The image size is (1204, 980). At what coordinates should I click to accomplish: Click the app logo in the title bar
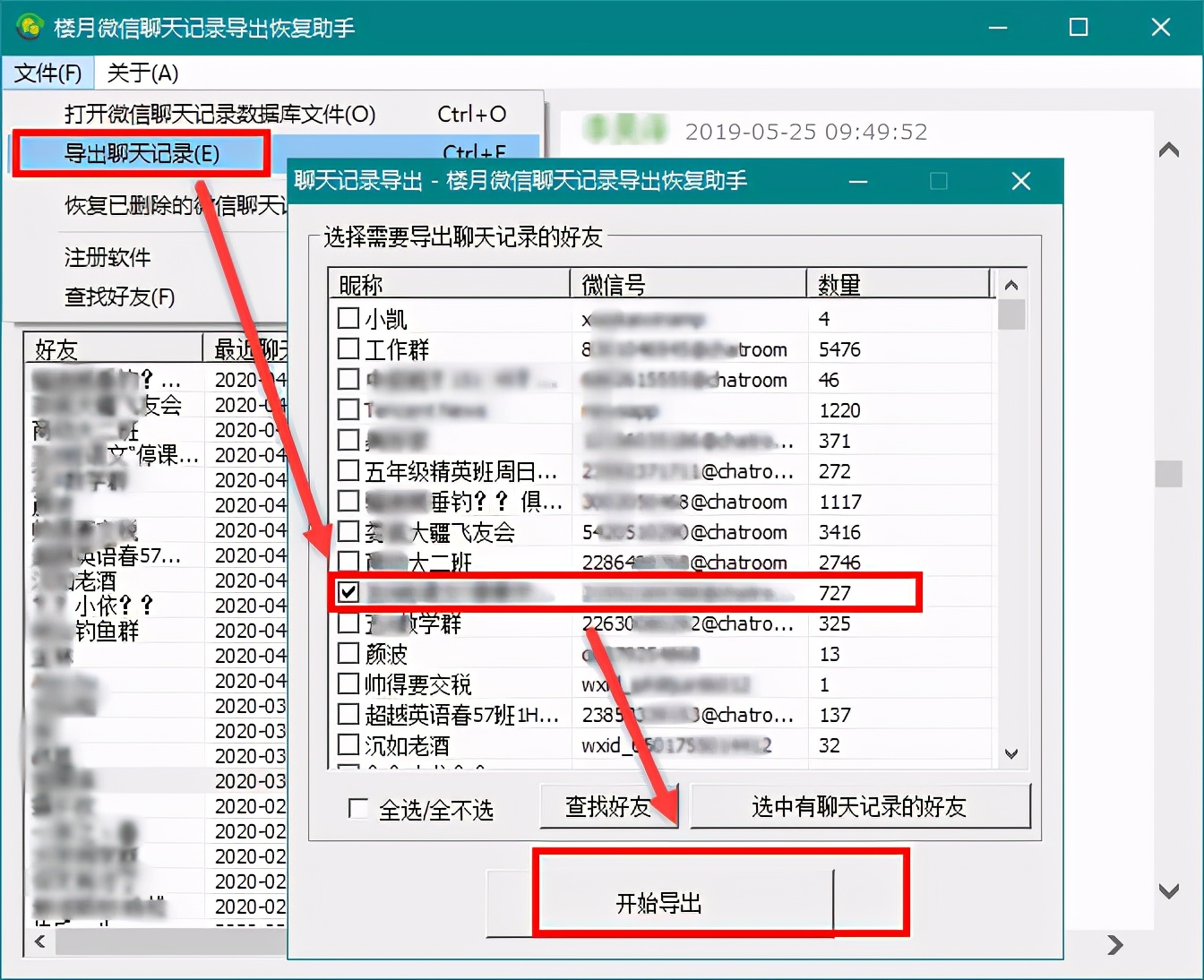pos(30,27)
